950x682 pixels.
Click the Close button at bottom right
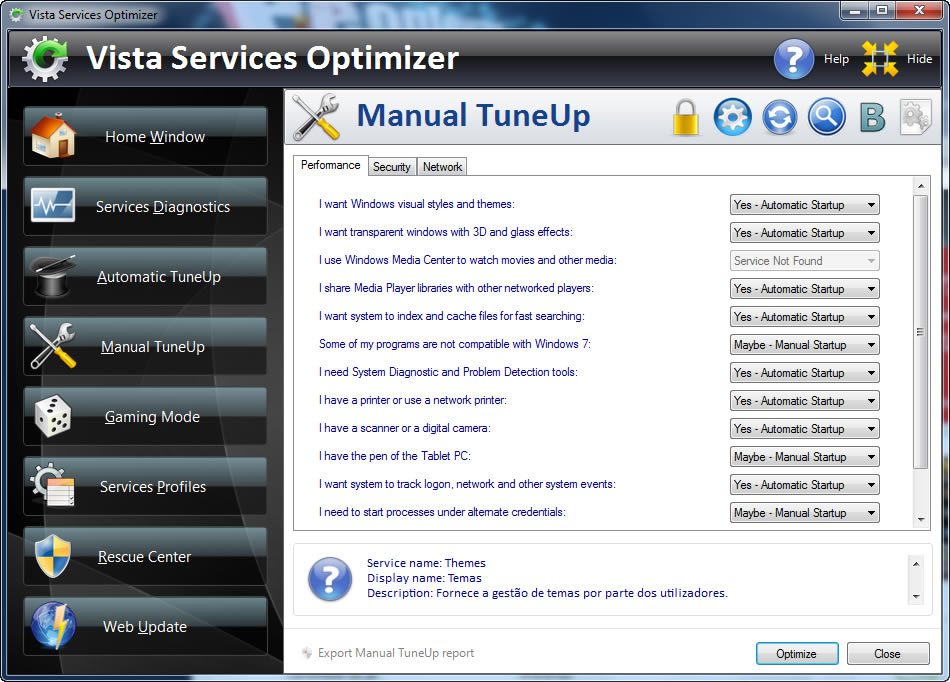tap(888, 654)
